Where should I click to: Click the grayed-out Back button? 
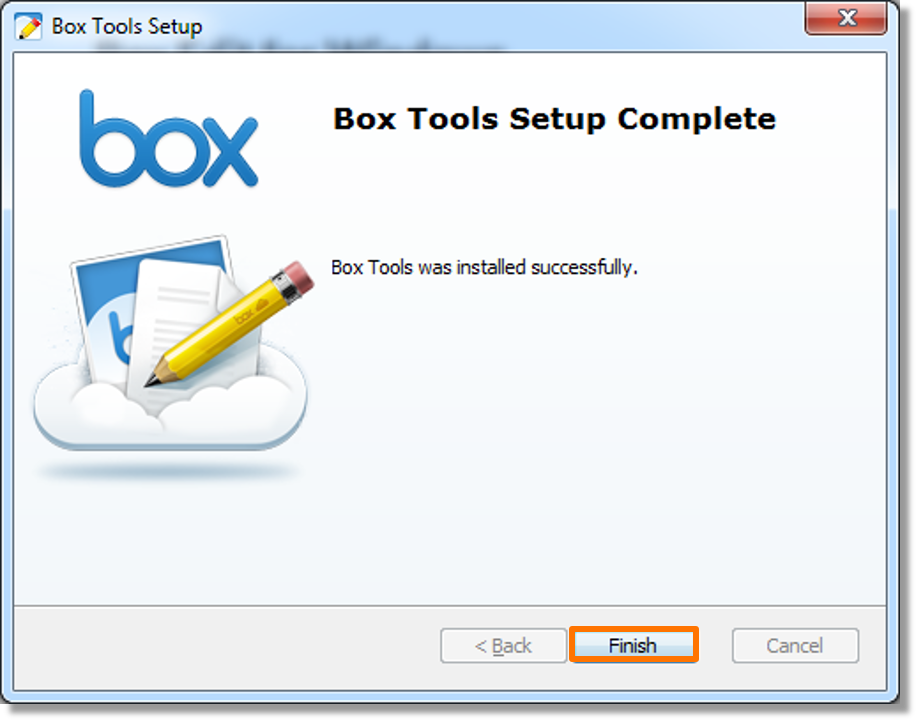pyautogui.click(x=503, y=645)
